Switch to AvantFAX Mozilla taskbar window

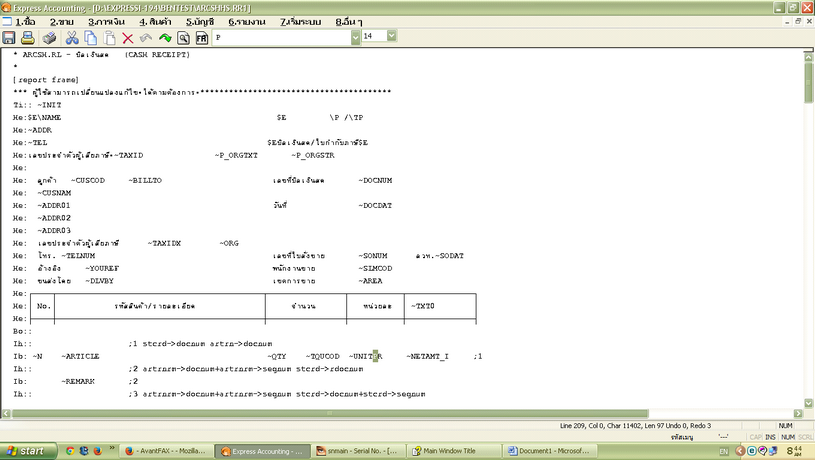click(x=168, y=451)
